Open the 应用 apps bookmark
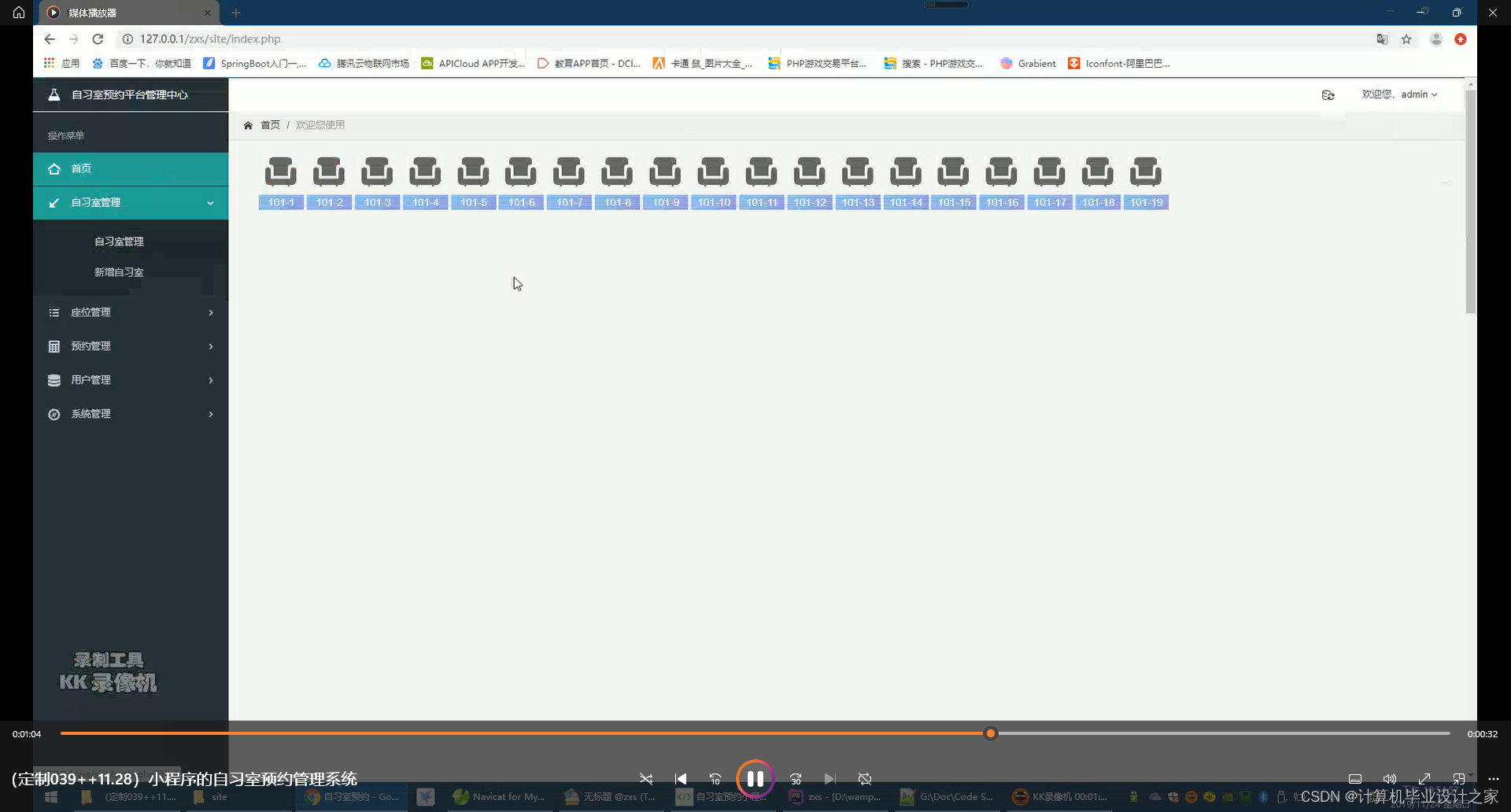Image resolution: width=1511 pixels, height=812 pixels. point(62,63)
